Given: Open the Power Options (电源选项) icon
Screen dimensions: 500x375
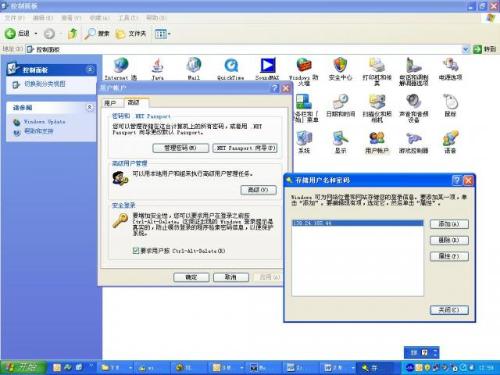Looking at the screenshot, I should click(450, 69).
